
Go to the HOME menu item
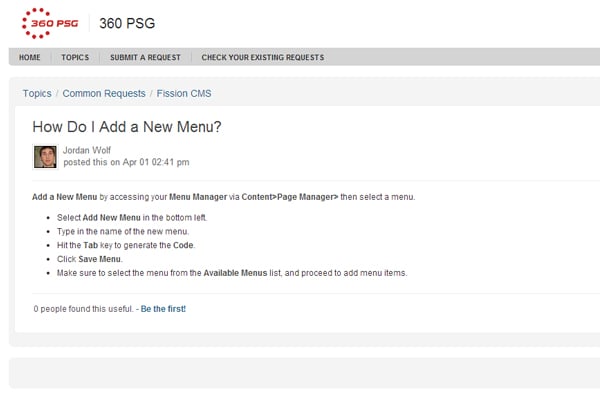tap(29, 57)
